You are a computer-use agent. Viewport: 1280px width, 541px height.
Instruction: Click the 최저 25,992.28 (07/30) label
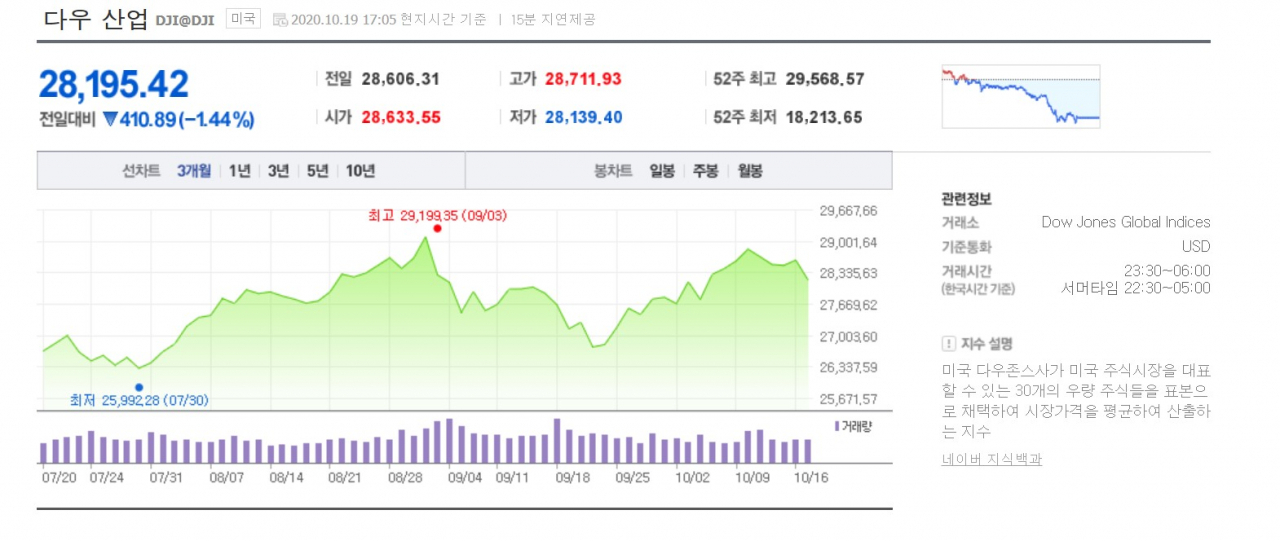[x=139, y=400]
